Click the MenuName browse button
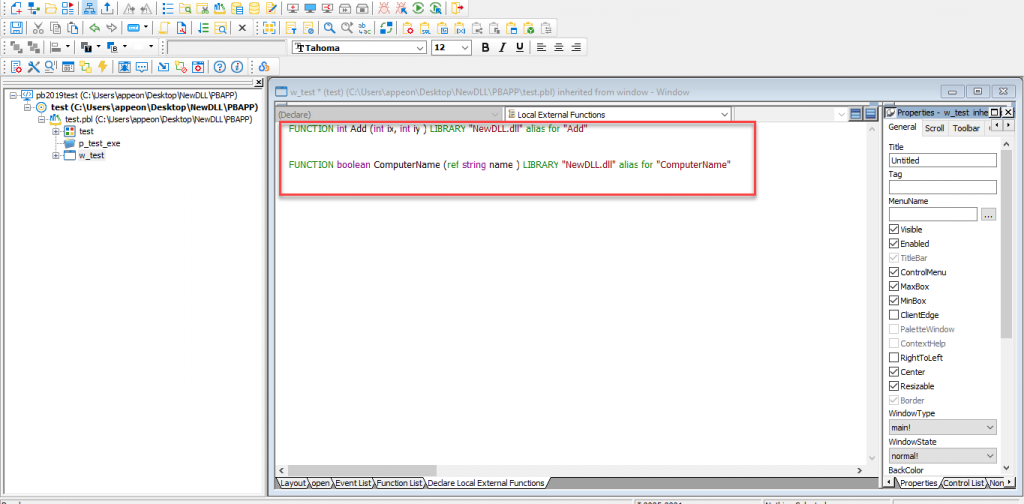The width and height of the screenshot is (1024, 504). click(x=988, y=214)
